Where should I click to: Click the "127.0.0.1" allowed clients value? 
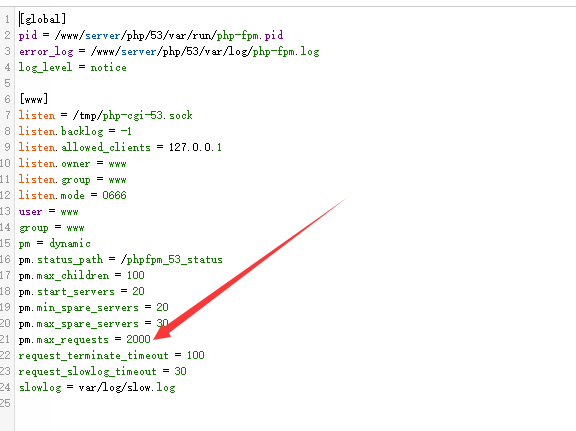pos(195,147)
